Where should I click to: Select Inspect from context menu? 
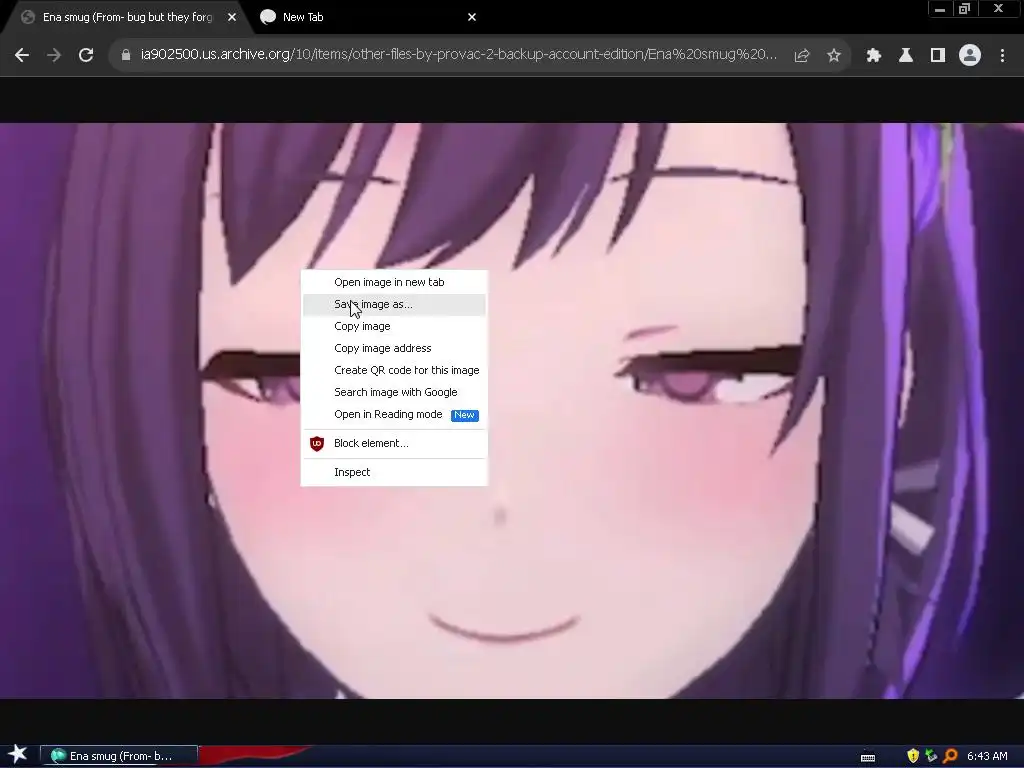pyautogui.click(x=394, y=472)
